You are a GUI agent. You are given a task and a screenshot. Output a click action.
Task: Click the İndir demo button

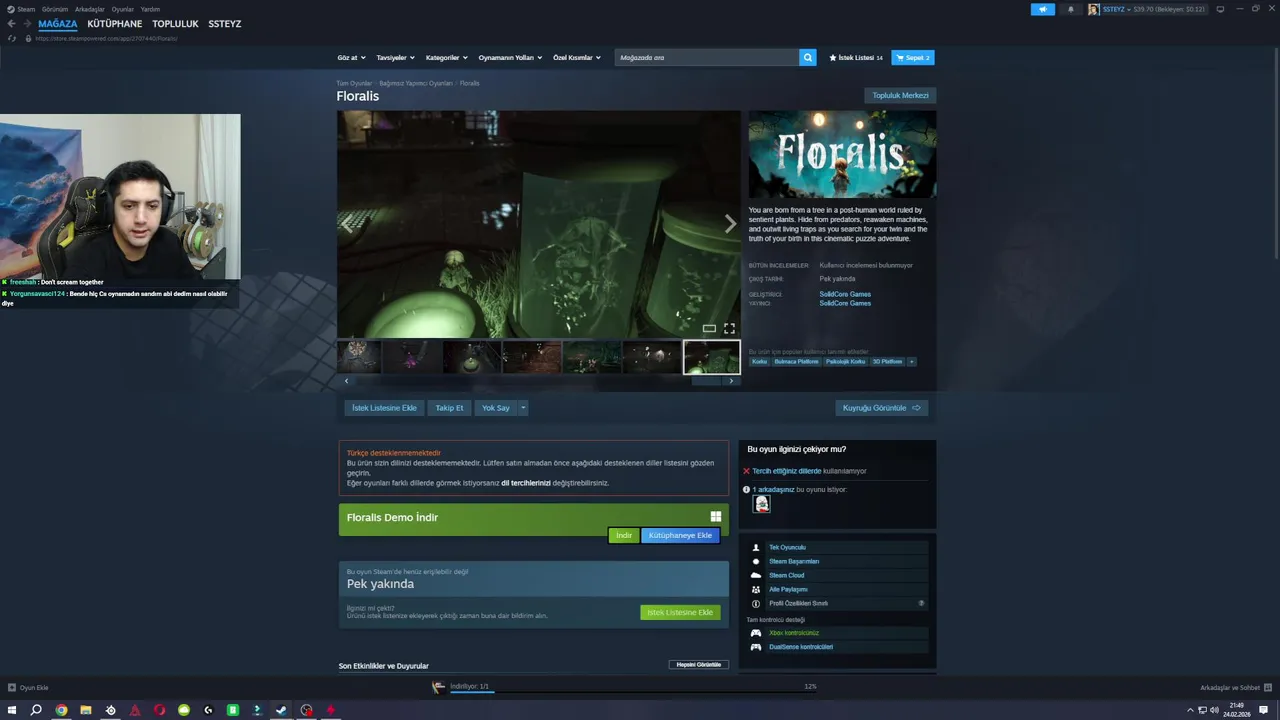coord(623,535)
